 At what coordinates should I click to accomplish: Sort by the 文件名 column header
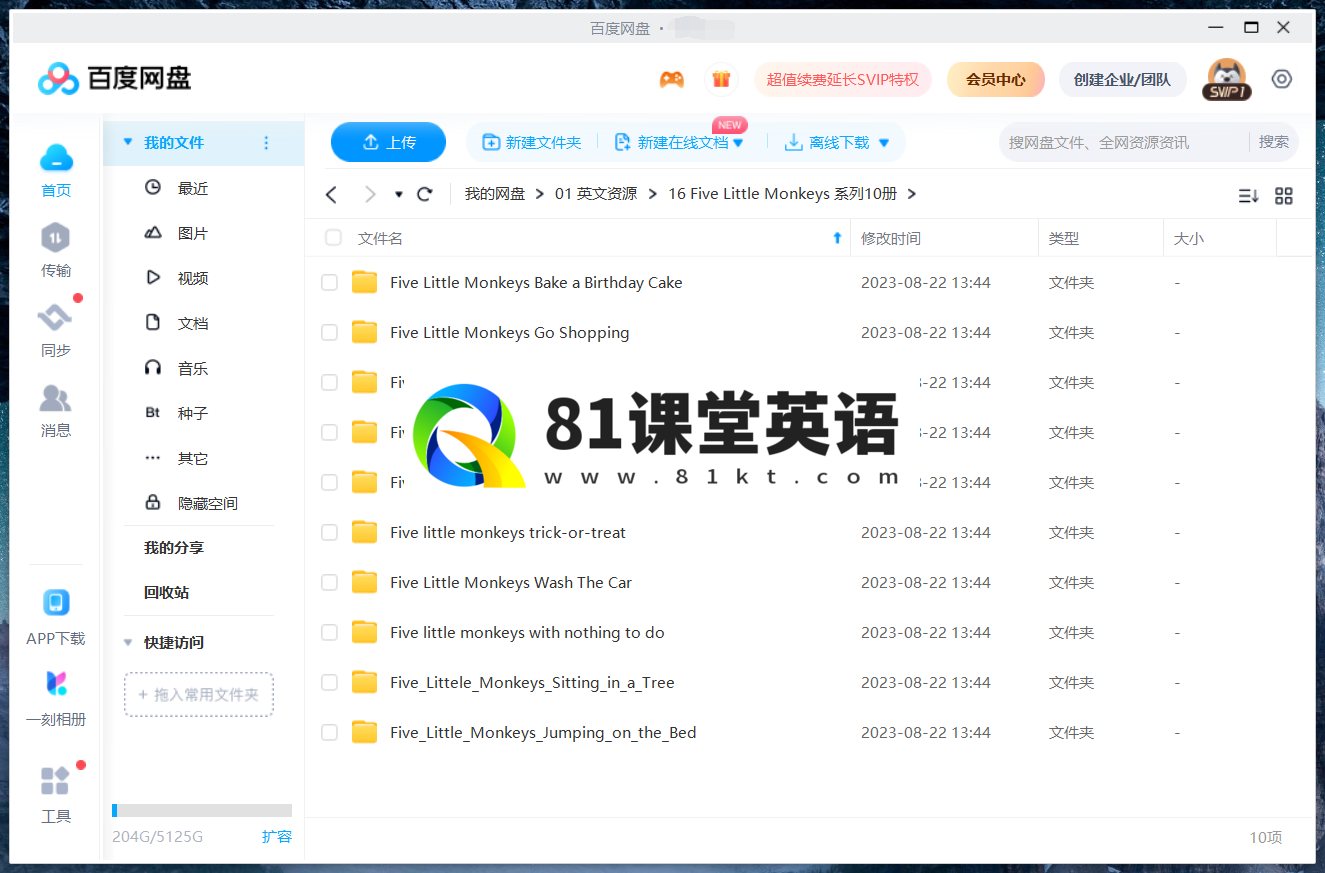[380, 238]
